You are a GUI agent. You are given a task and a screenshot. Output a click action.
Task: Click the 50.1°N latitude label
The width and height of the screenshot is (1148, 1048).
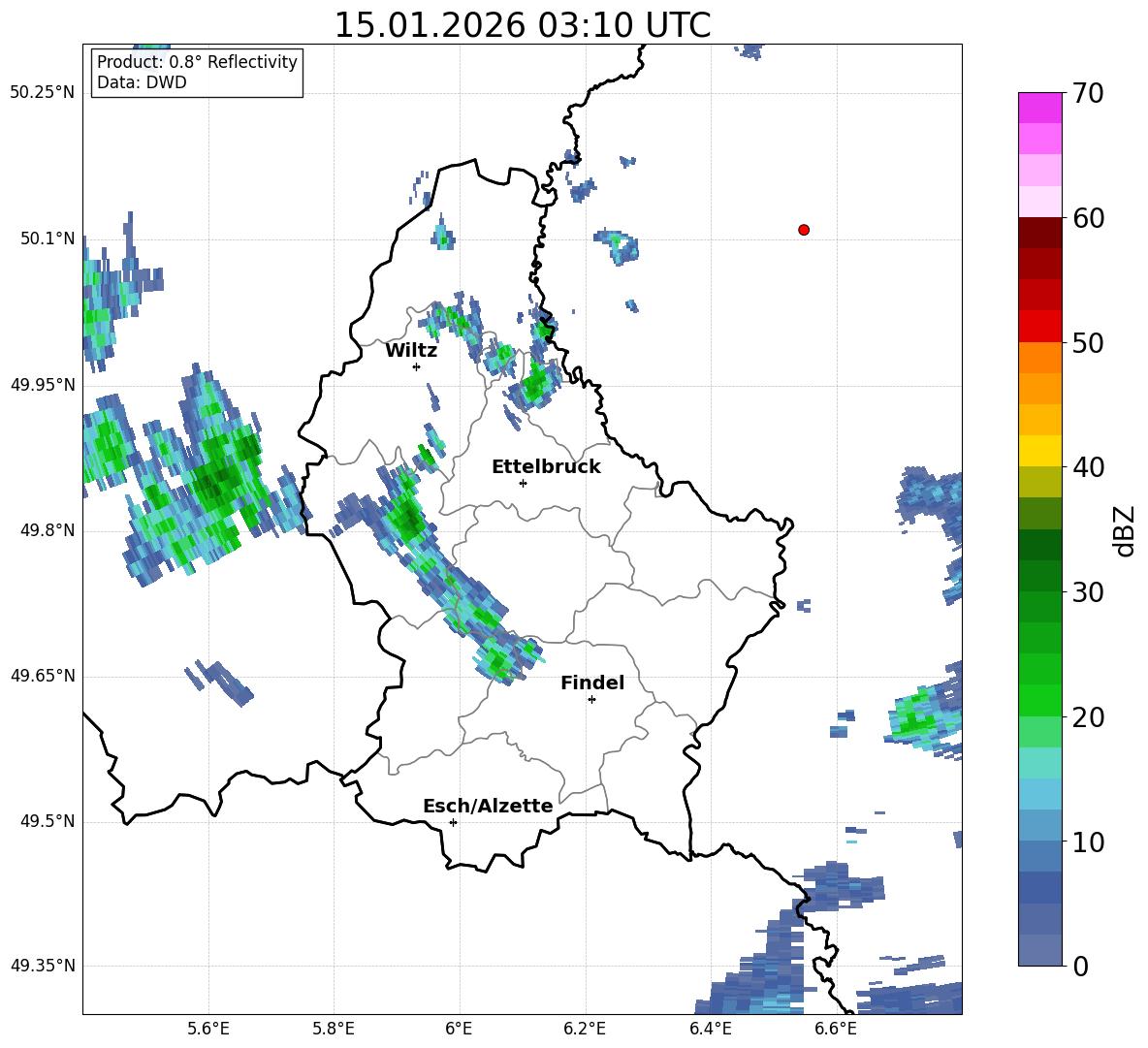click(48, 238)
